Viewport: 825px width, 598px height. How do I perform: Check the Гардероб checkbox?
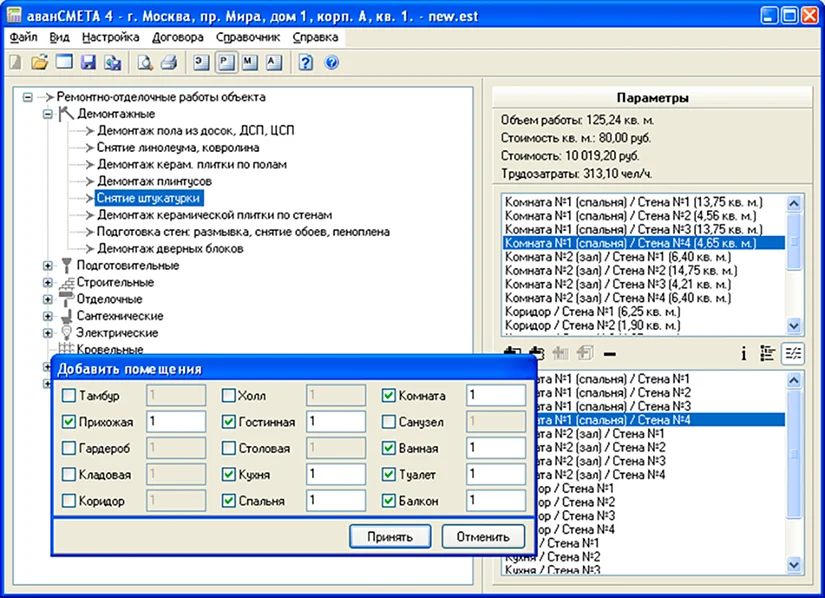point(69,448)
